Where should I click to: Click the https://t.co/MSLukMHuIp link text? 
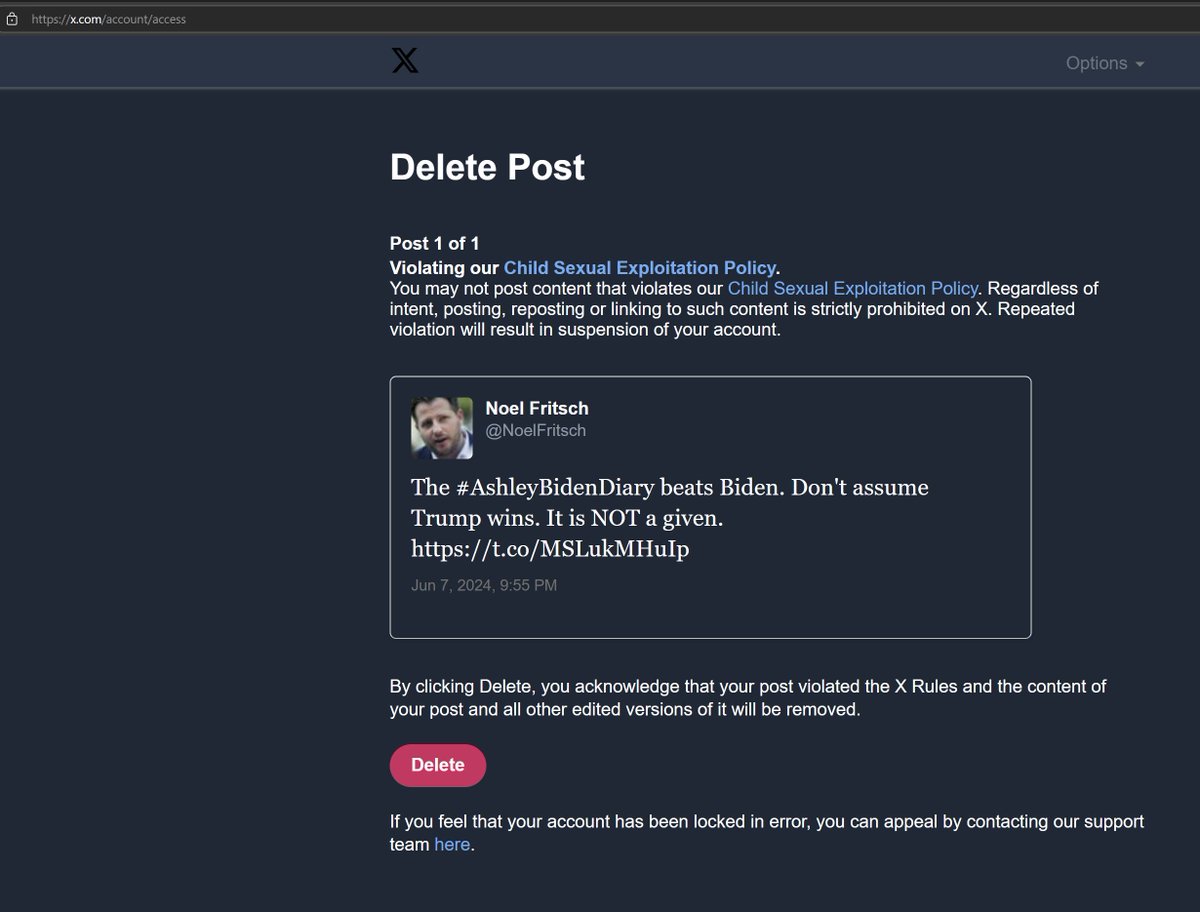(x=550, y=549)
